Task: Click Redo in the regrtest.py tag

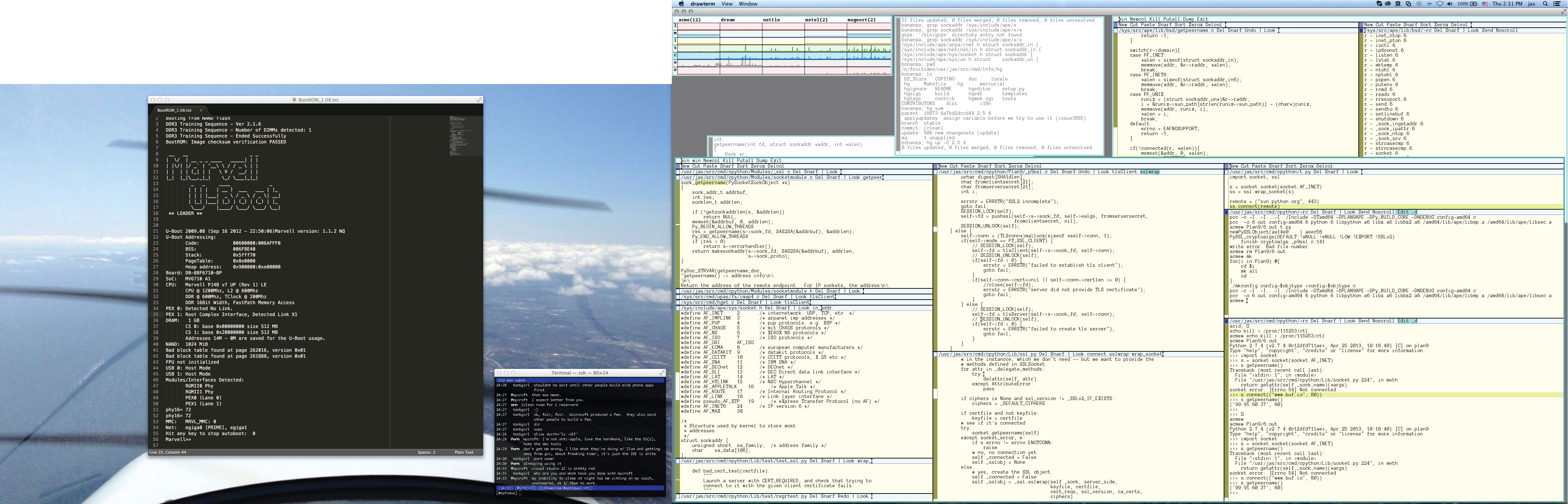Action: 844,496
